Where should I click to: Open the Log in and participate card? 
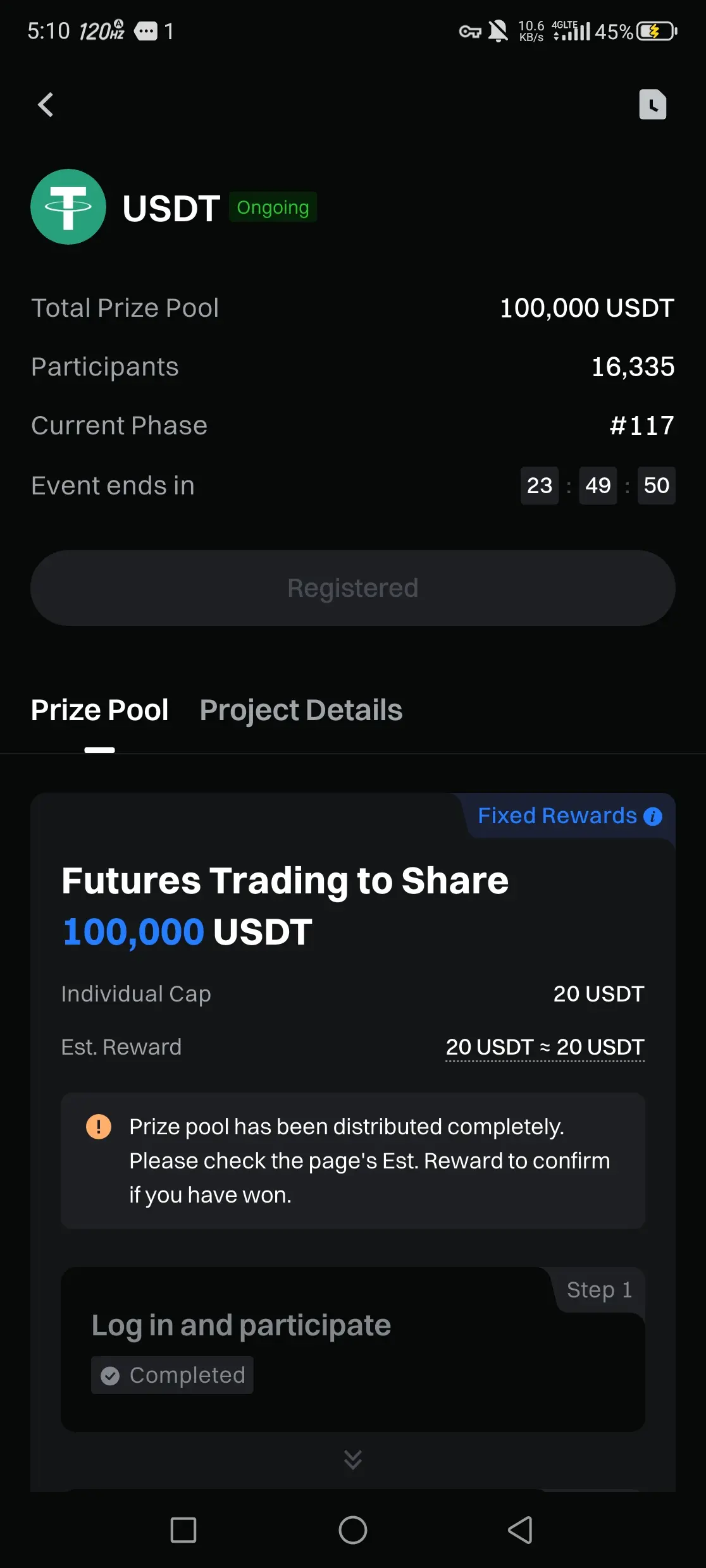point(353,1349)
